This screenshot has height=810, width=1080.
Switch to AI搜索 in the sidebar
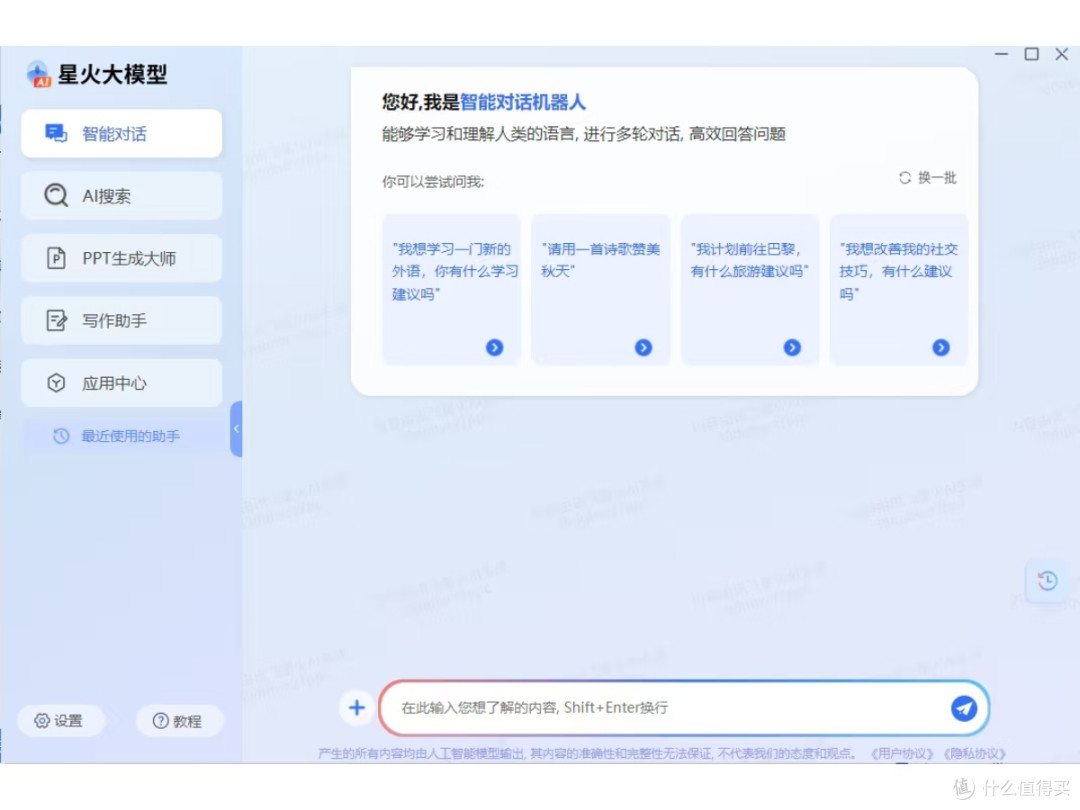[121, 196]
